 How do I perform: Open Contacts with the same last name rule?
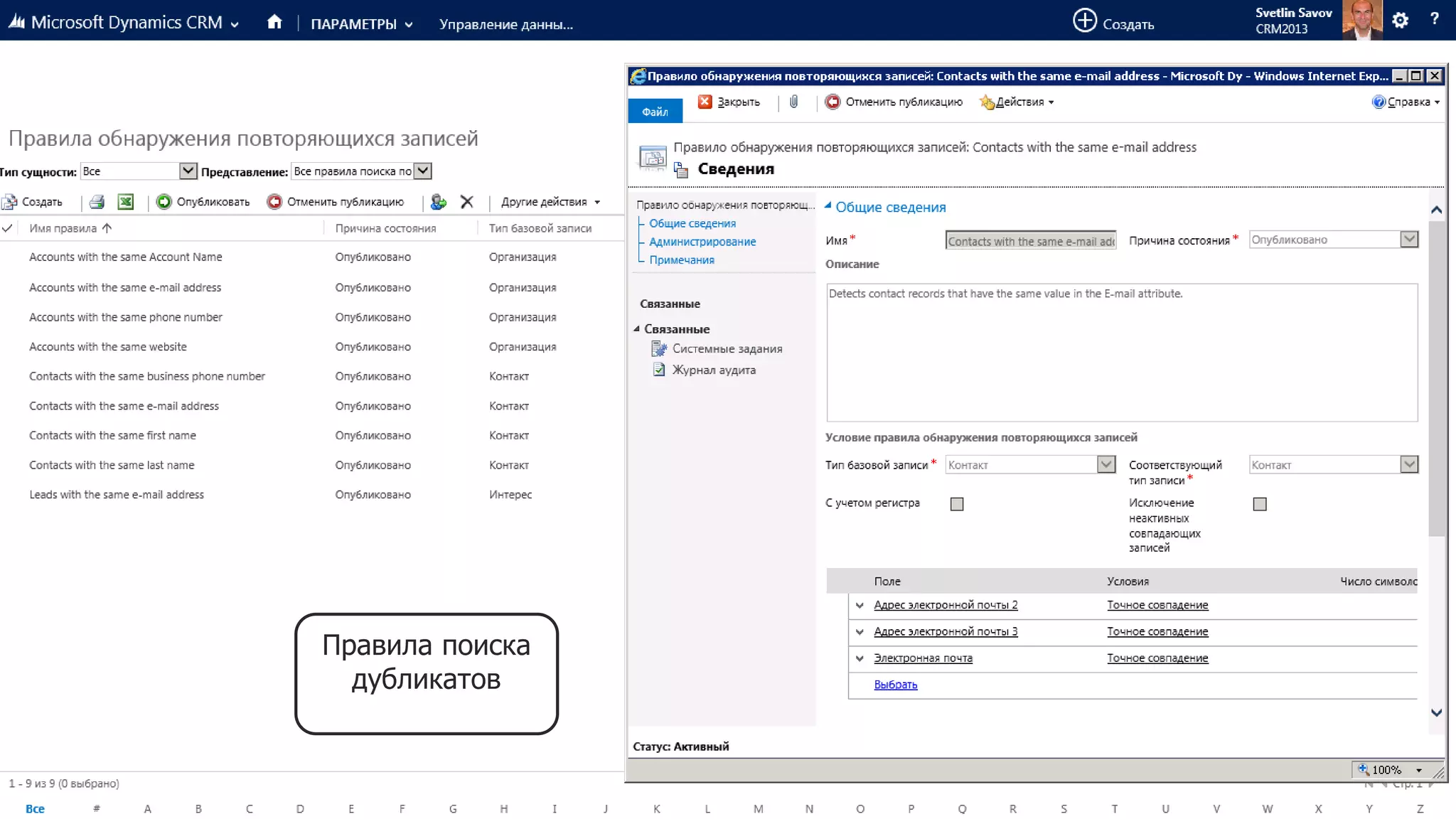(112, 465)
